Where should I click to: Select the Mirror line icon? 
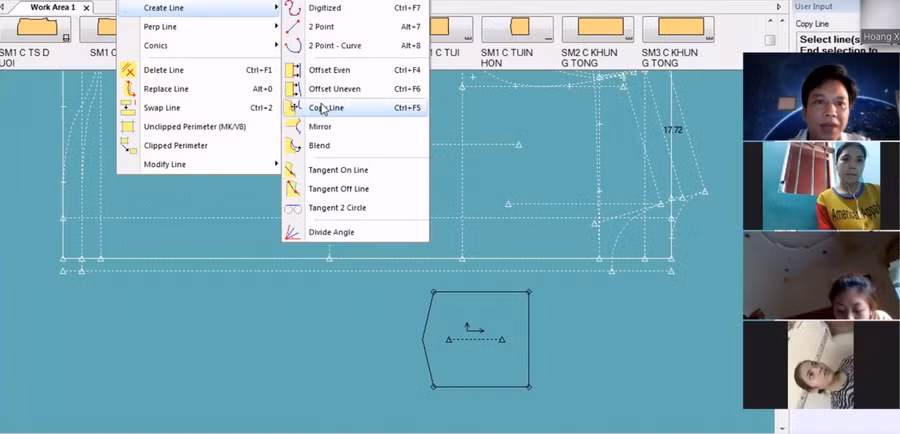click(293, 127)
